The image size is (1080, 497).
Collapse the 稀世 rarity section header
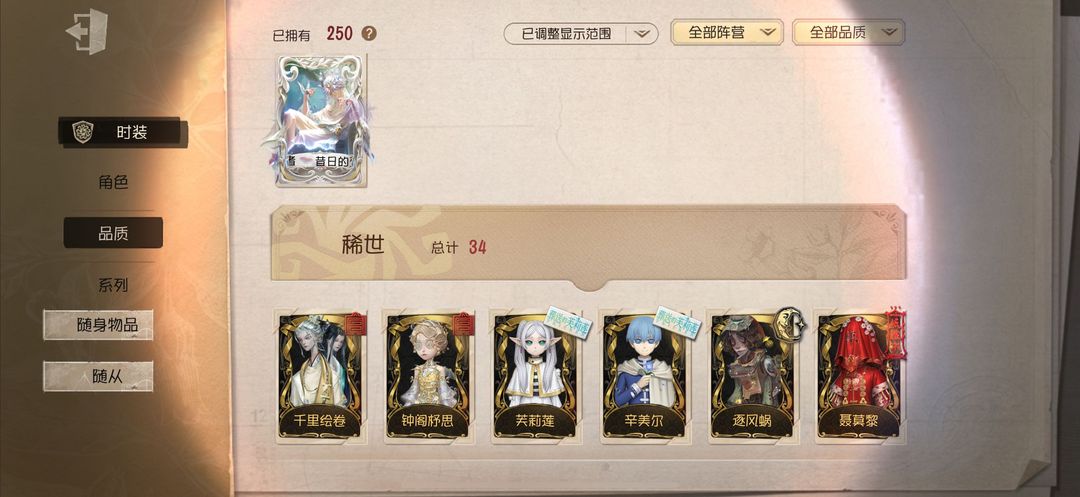pos(588,246)
